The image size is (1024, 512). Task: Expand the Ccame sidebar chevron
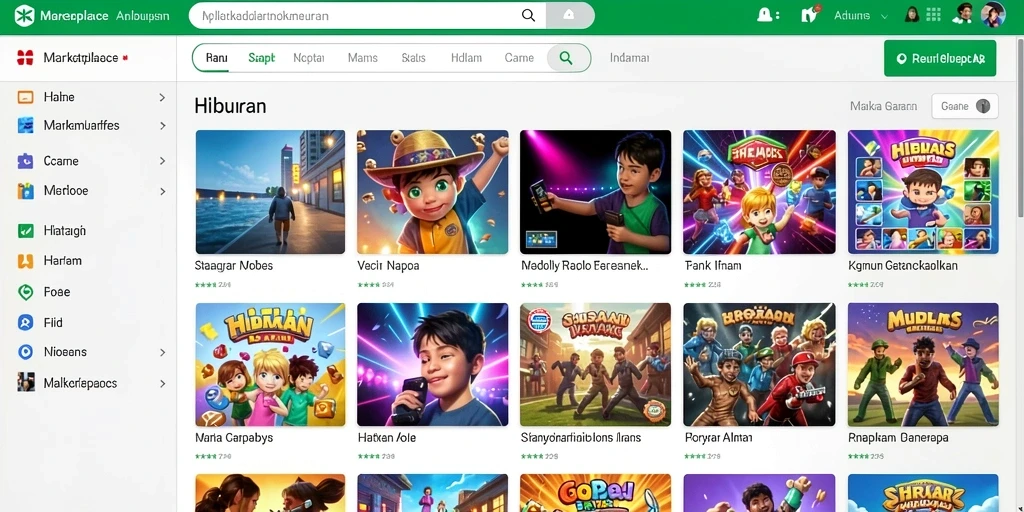tap(162, 161)
